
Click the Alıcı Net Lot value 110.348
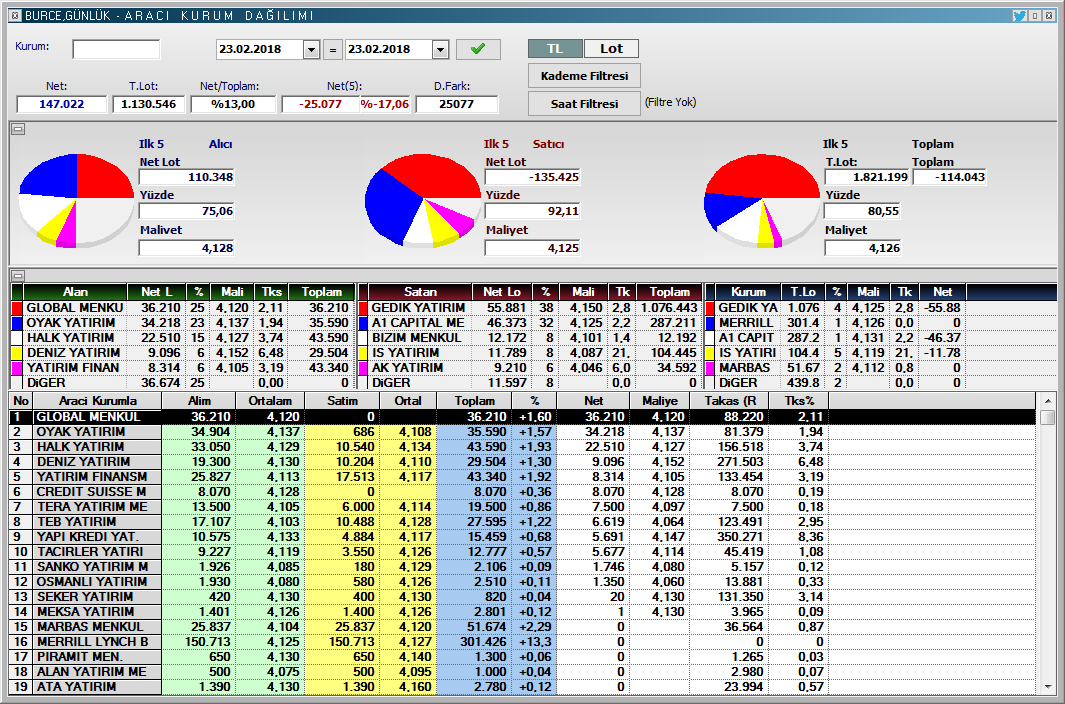(187, 177)
